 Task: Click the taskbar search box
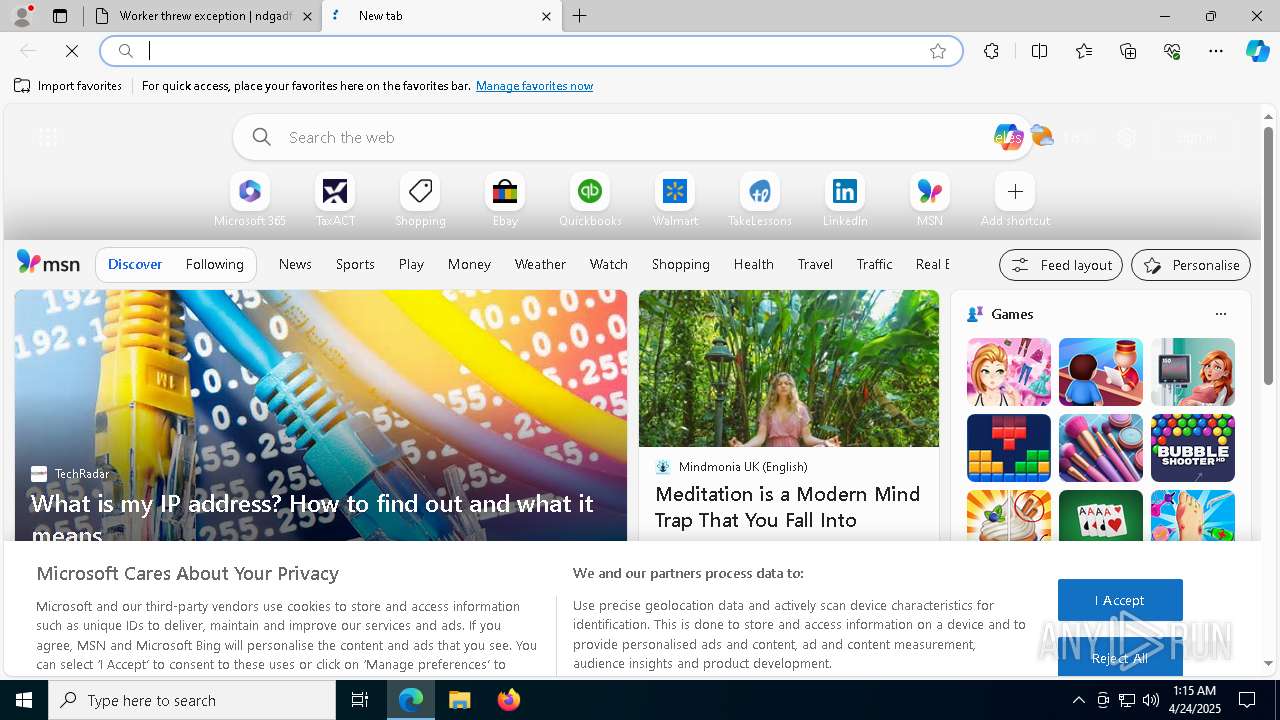pyautogui.click(x=192, y=700)
